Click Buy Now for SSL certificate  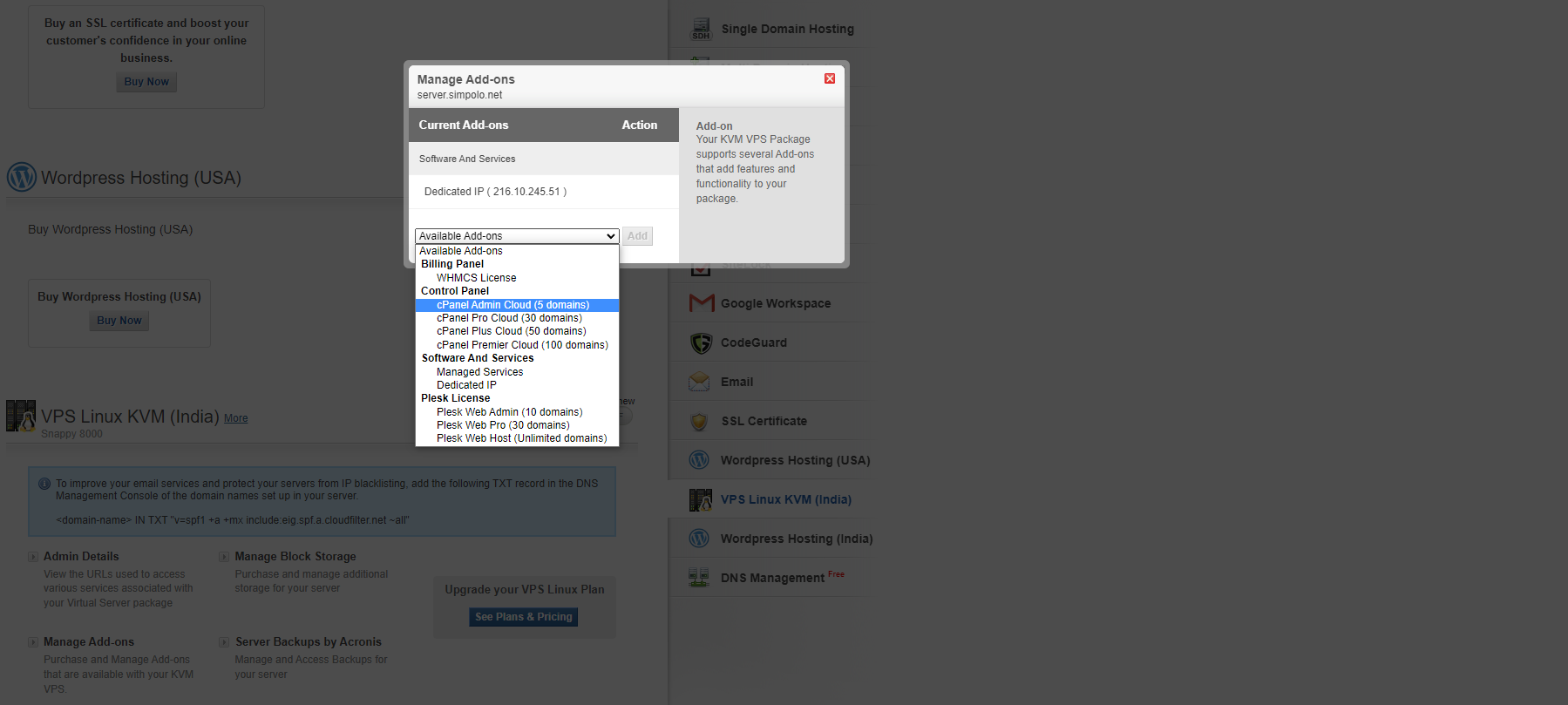click(146, 82)
